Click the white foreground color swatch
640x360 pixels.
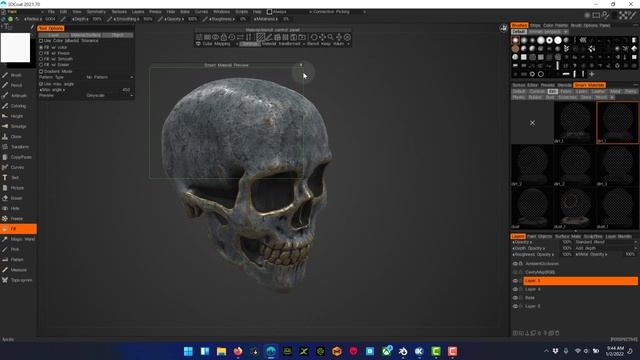point(16,48)
